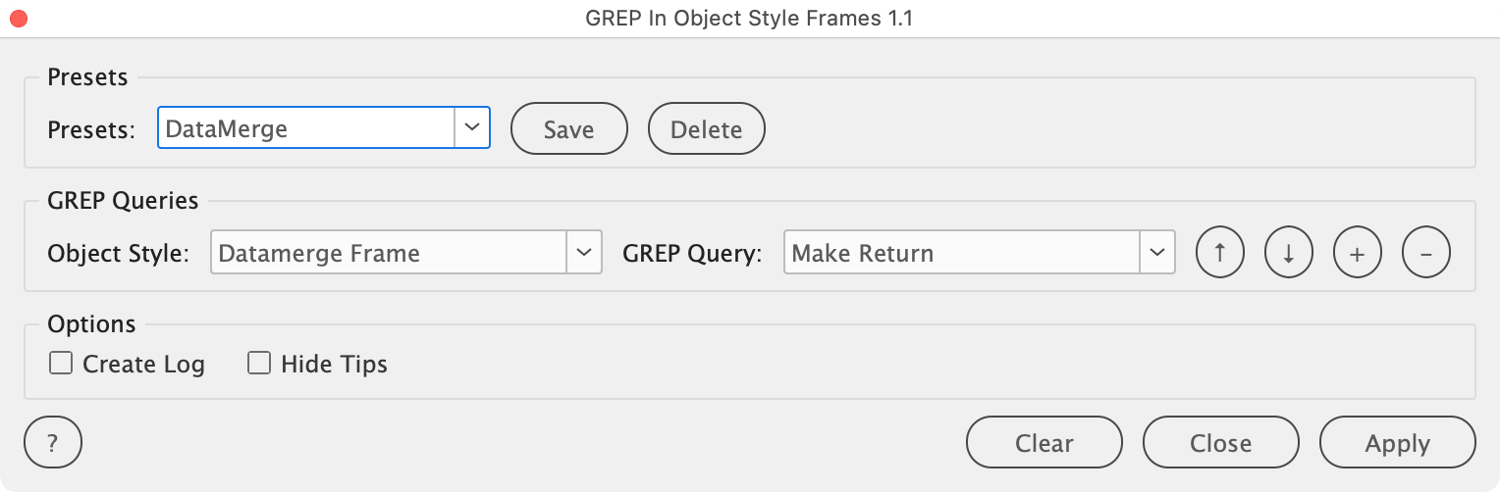Expand the GREP Query dropdown arrow
Viewport: 1500px width, 492px height.
pos(1157,253)
